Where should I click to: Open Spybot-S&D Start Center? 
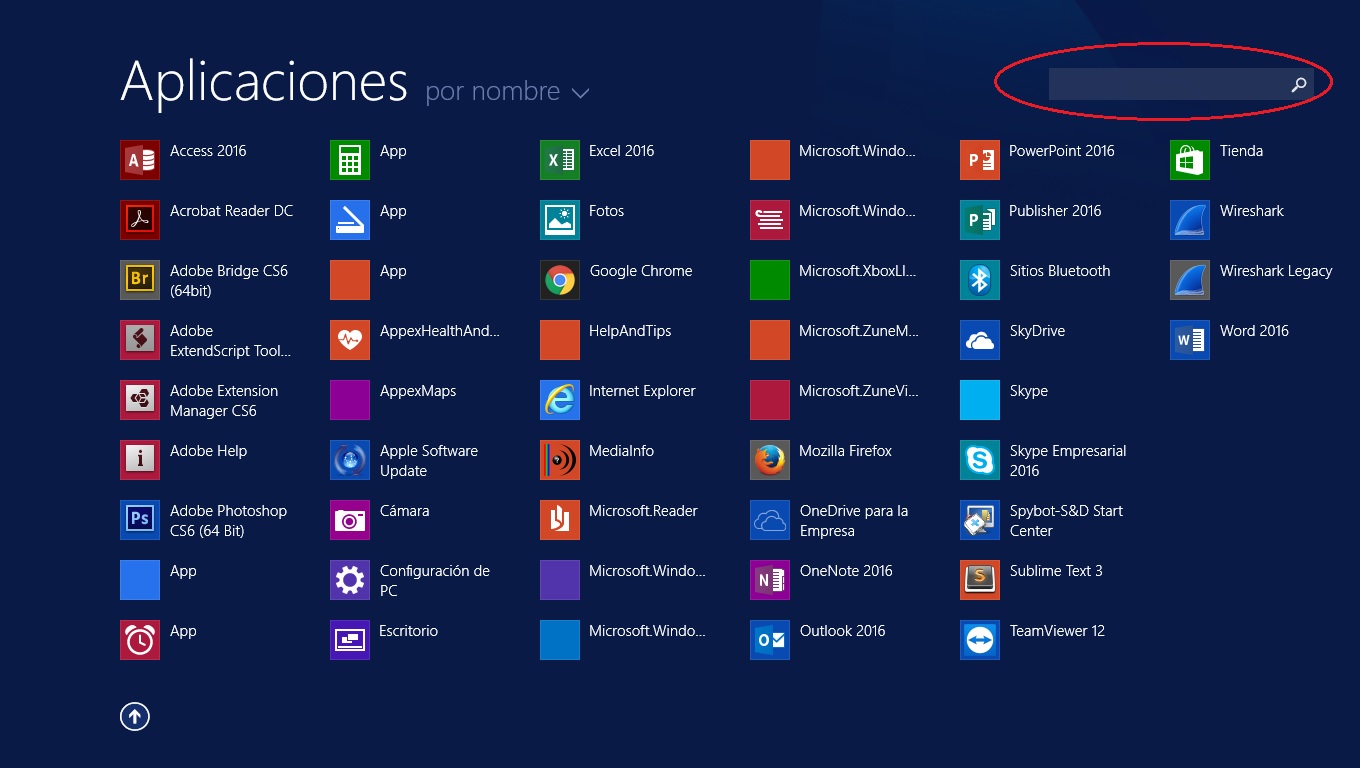coord(980,520)
